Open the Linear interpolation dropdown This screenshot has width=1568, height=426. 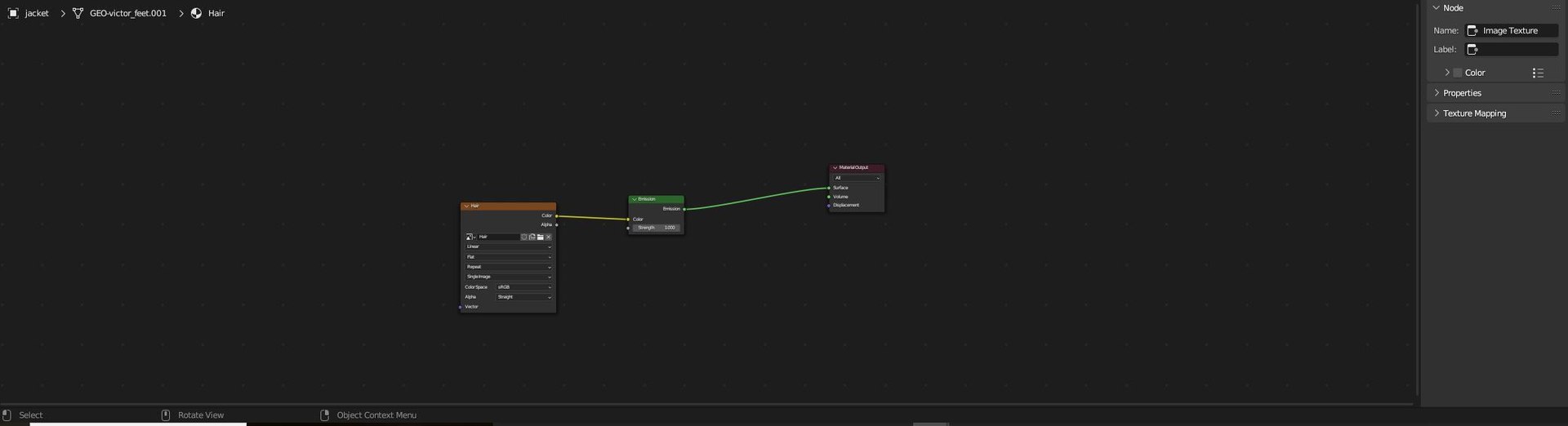(508, 246)
